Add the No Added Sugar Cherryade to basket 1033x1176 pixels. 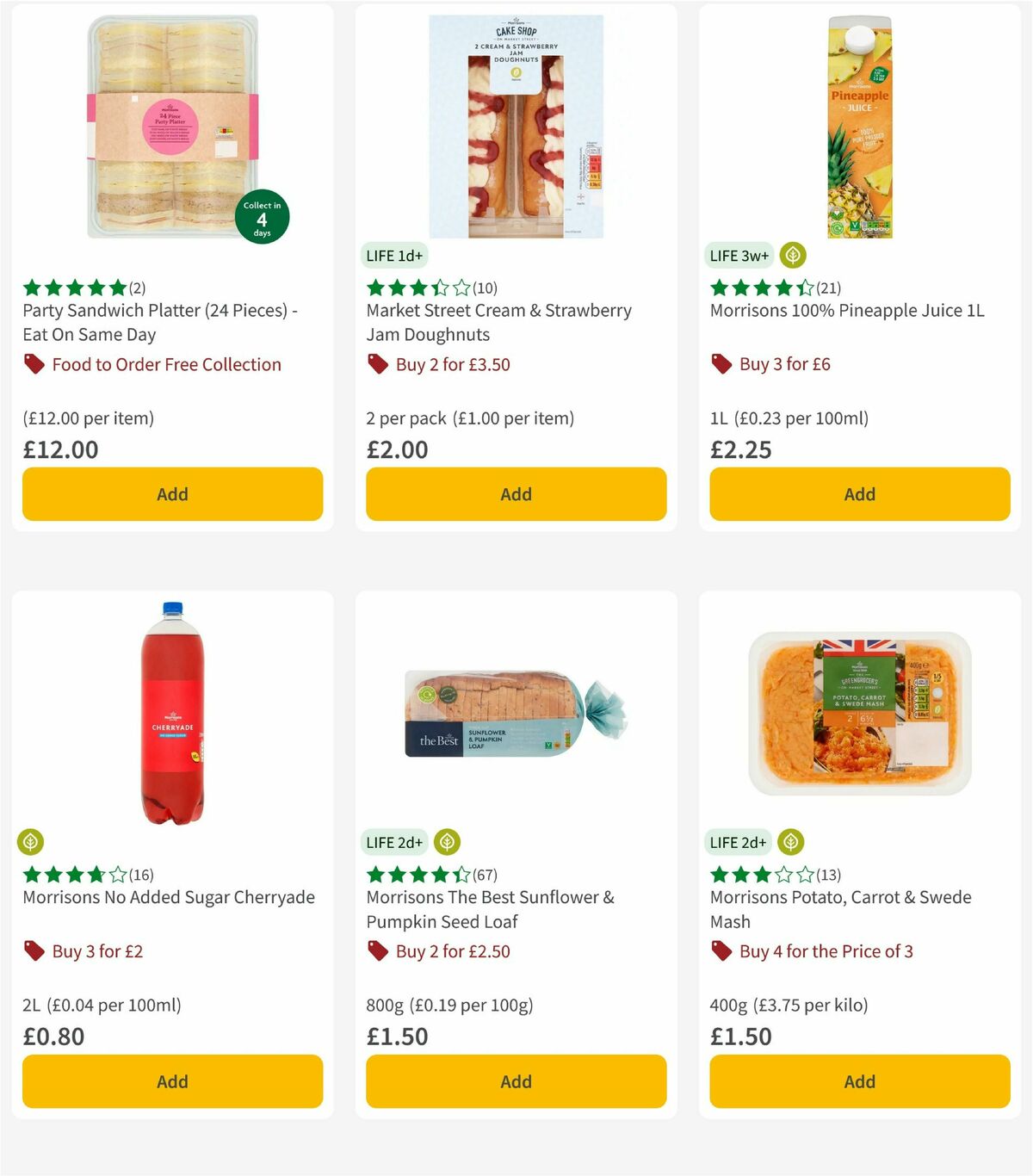pyautogui.click(x=172, y=1081)
